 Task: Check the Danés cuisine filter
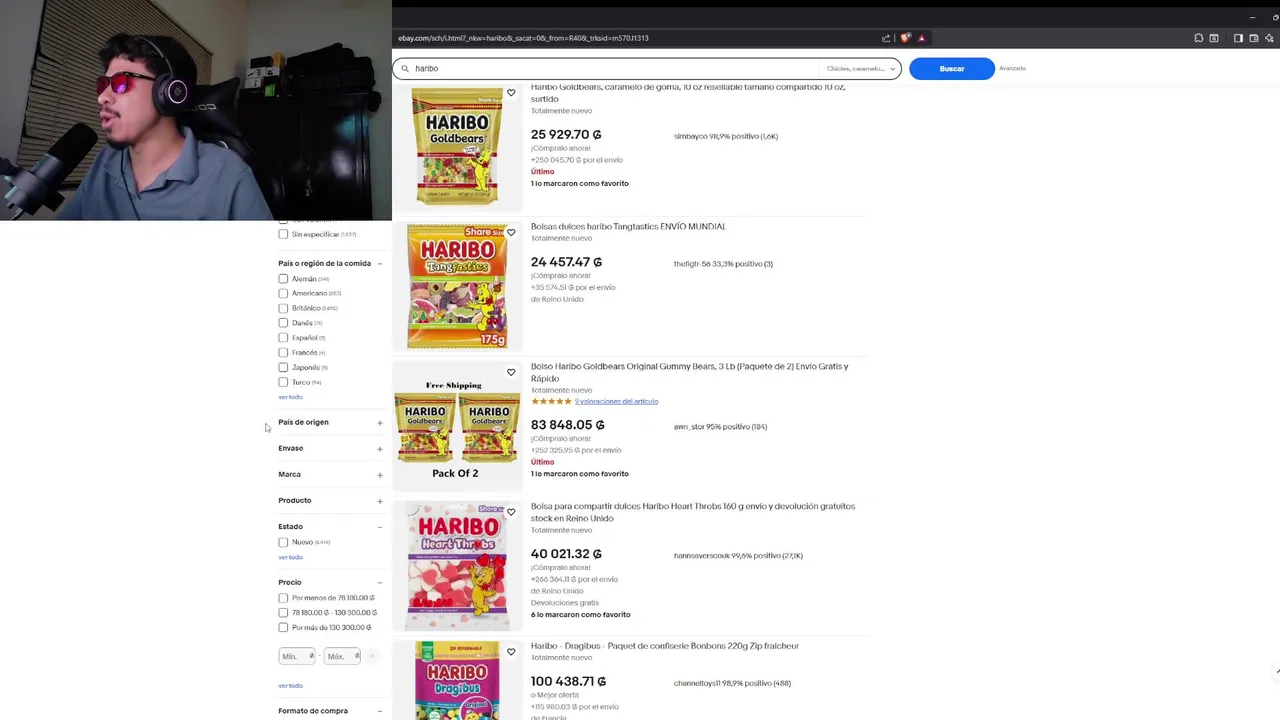pyautogui.click(x=283, y=323)
